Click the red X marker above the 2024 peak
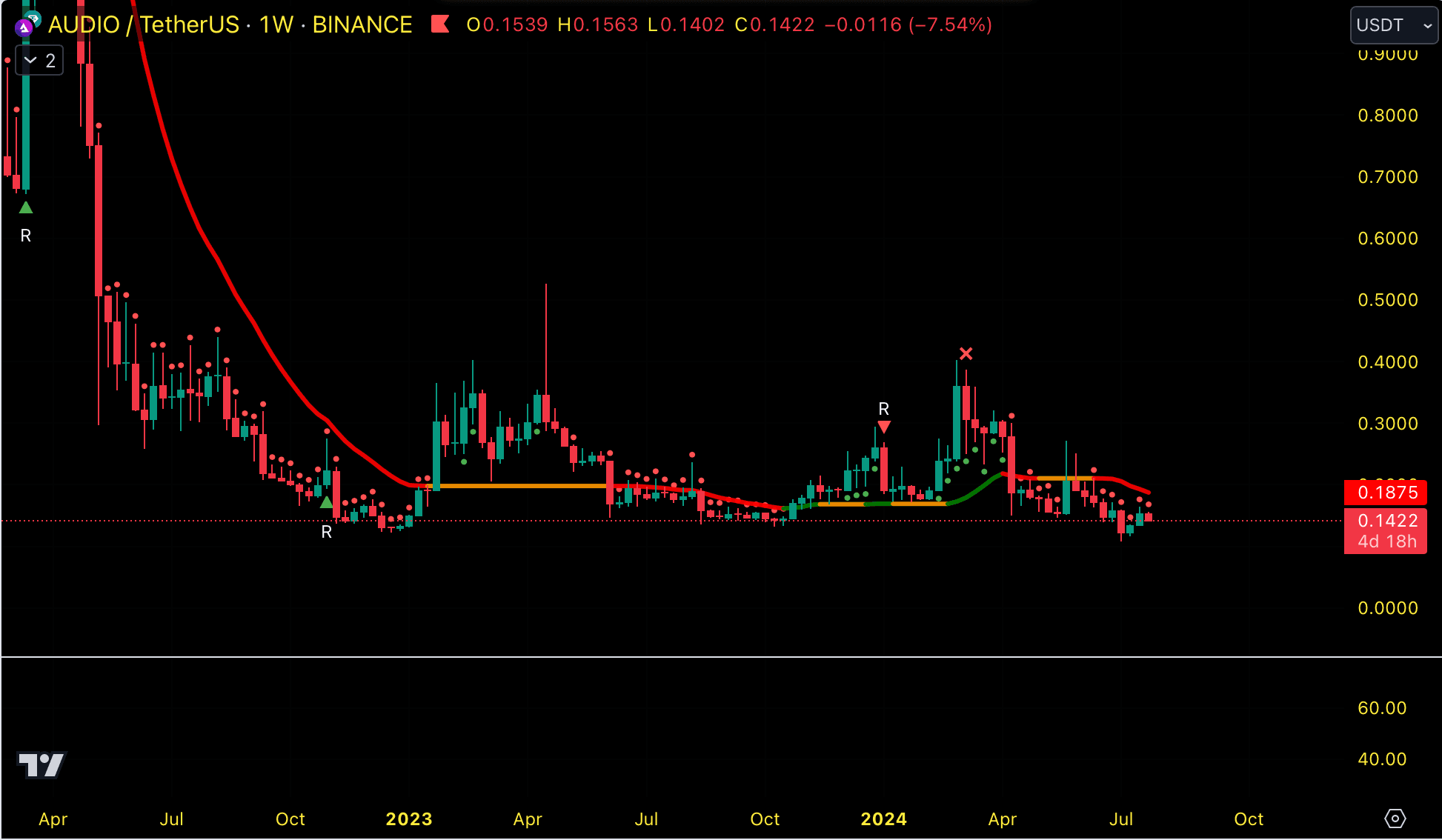Viewport: 1442px width, 840px height. 966,353
